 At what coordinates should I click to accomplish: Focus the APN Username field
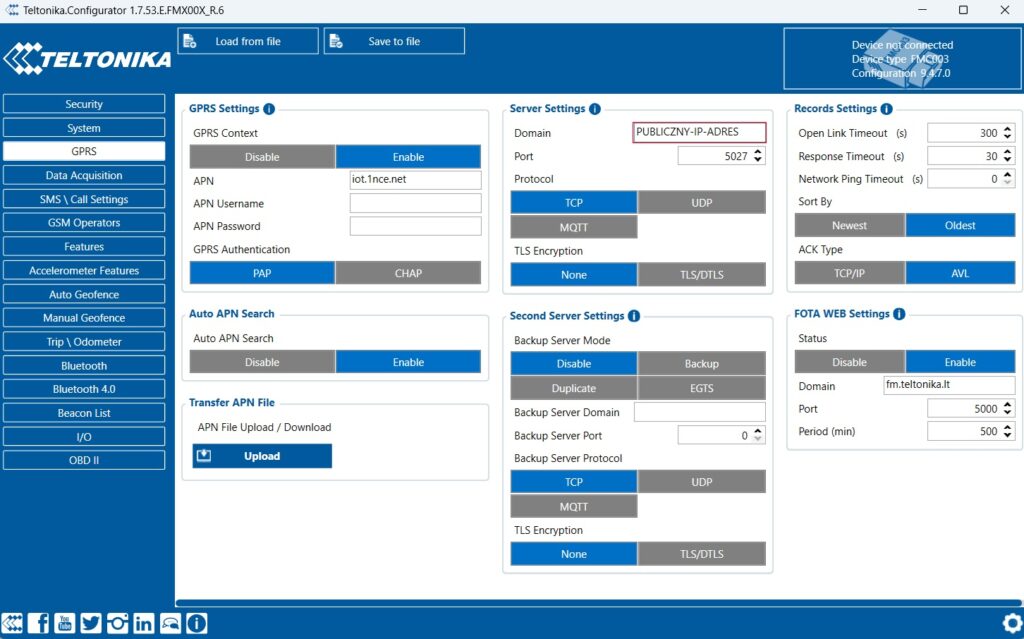click(x=415, y=203)
